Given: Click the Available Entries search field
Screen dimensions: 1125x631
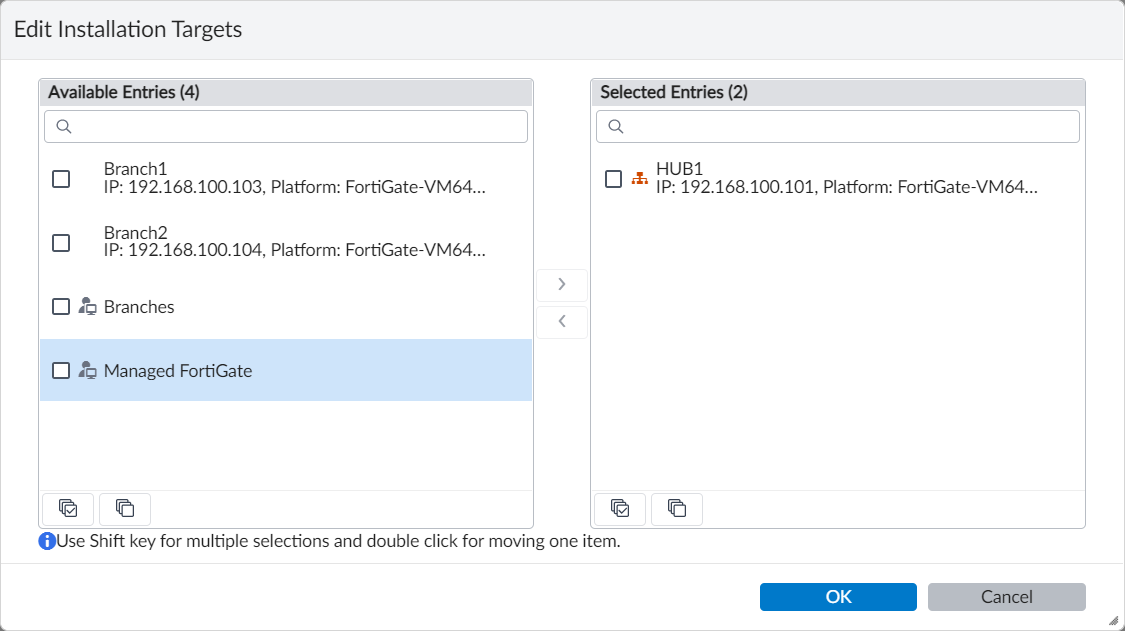Looking at the screenshot, I should 298,127.
